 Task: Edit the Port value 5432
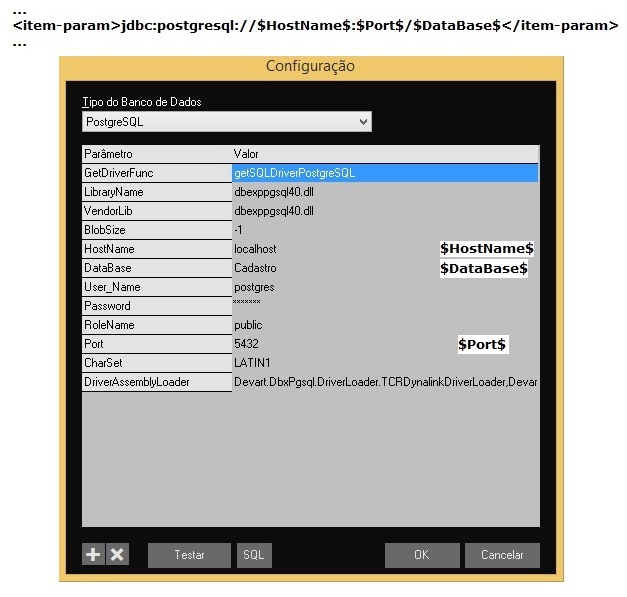(x=246, y=344)
